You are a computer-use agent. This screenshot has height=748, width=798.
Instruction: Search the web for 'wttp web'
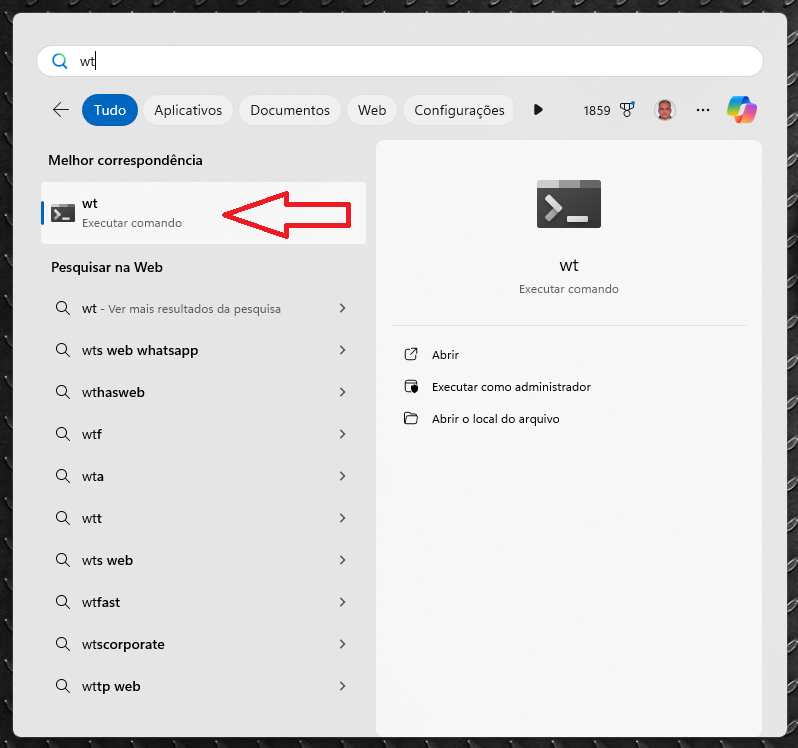coord(202,686)
